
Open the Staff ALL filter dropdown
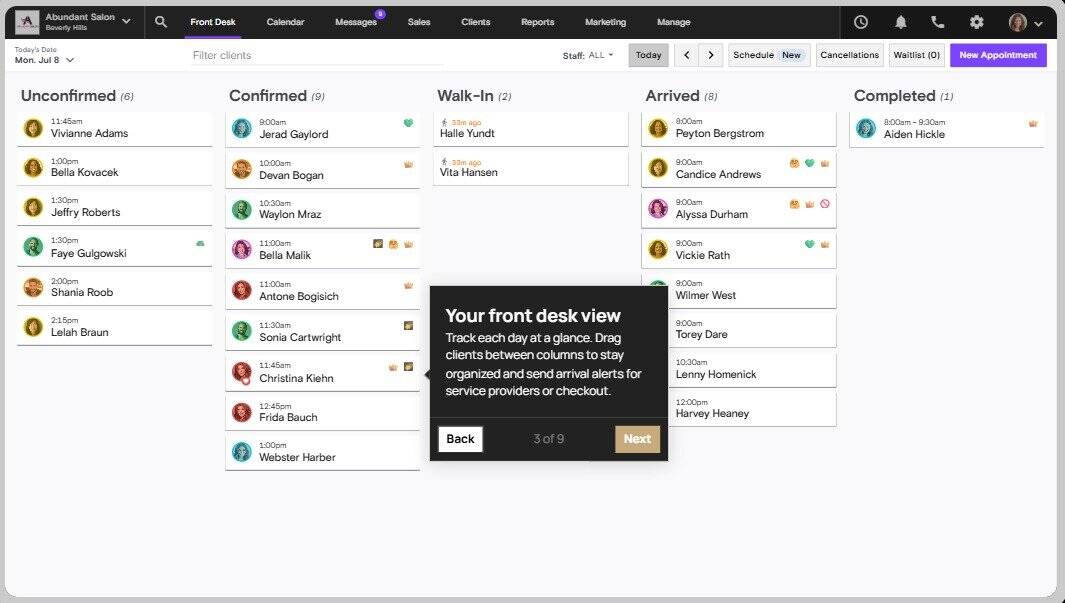pos(601,55)
